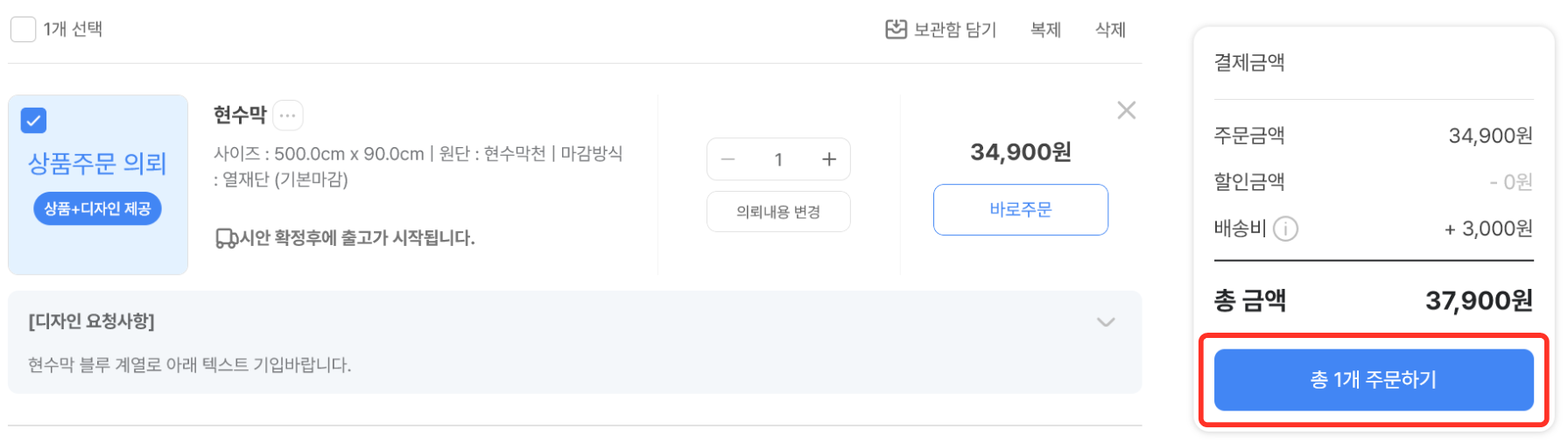Click the quantity input field
The width and height of the screenshot is (1568, 443).
coord(778,159)
